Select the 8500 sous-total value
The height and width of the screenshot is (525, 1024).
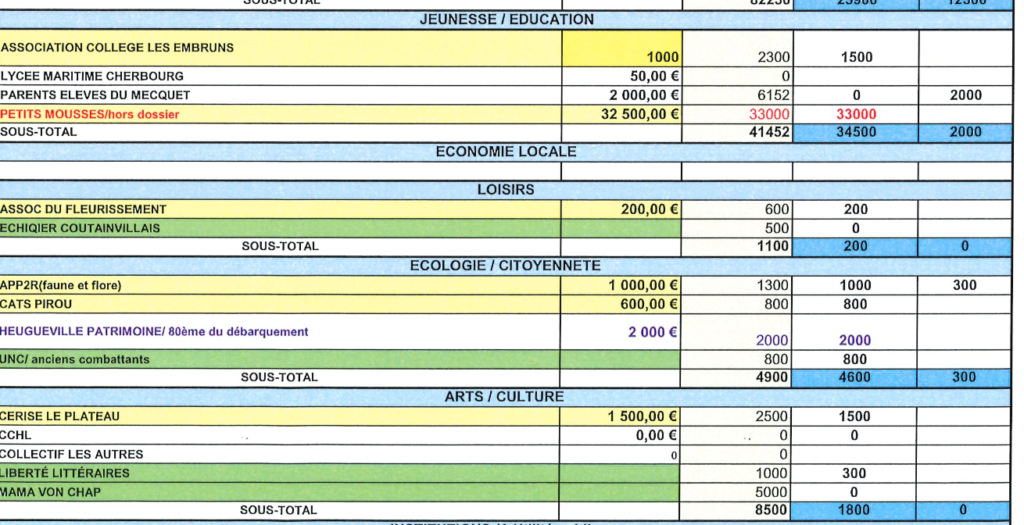pyautogui.click(x=771, y=510)
